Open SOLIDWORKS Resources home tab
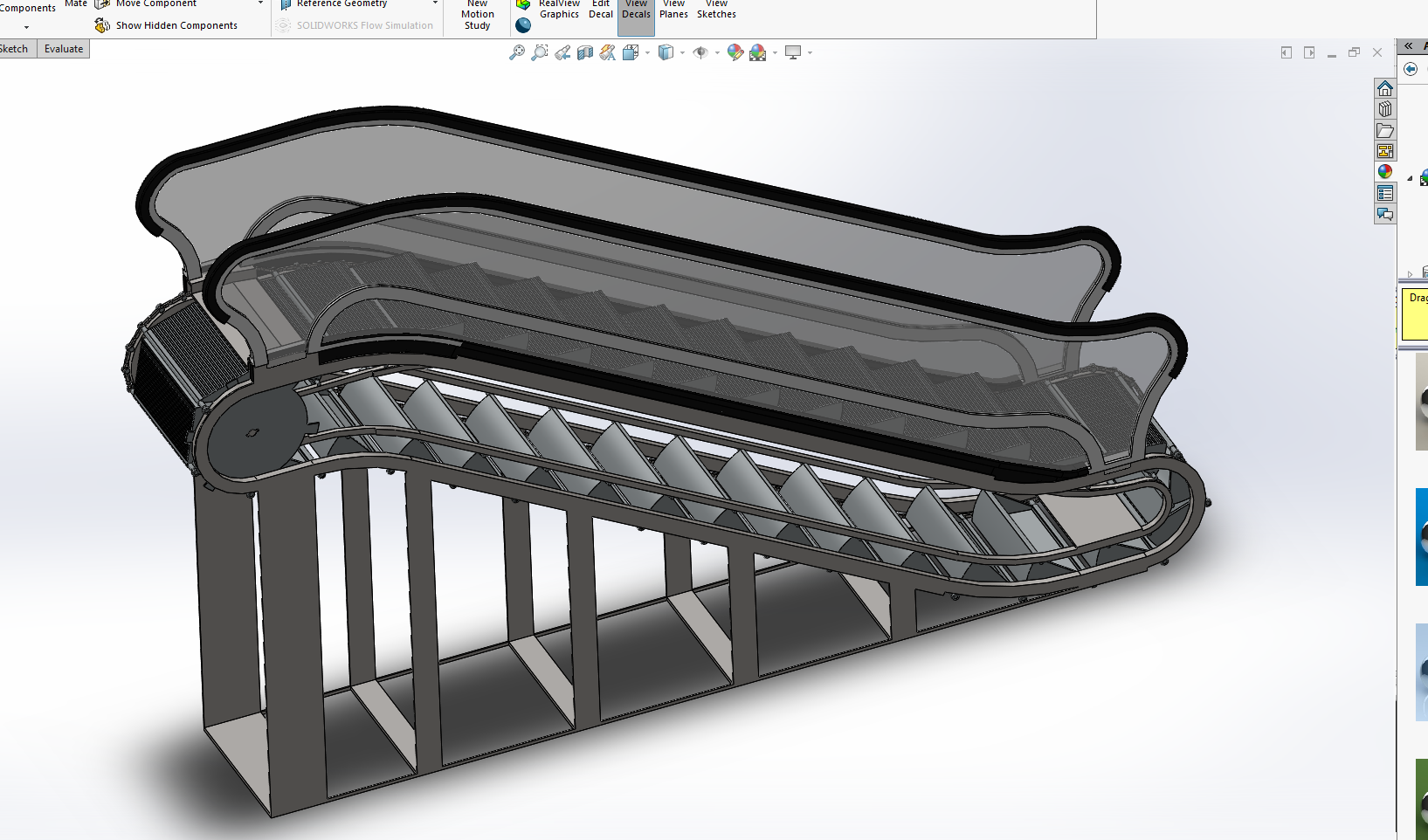Screen dimensions: 1428x840 1385,88
